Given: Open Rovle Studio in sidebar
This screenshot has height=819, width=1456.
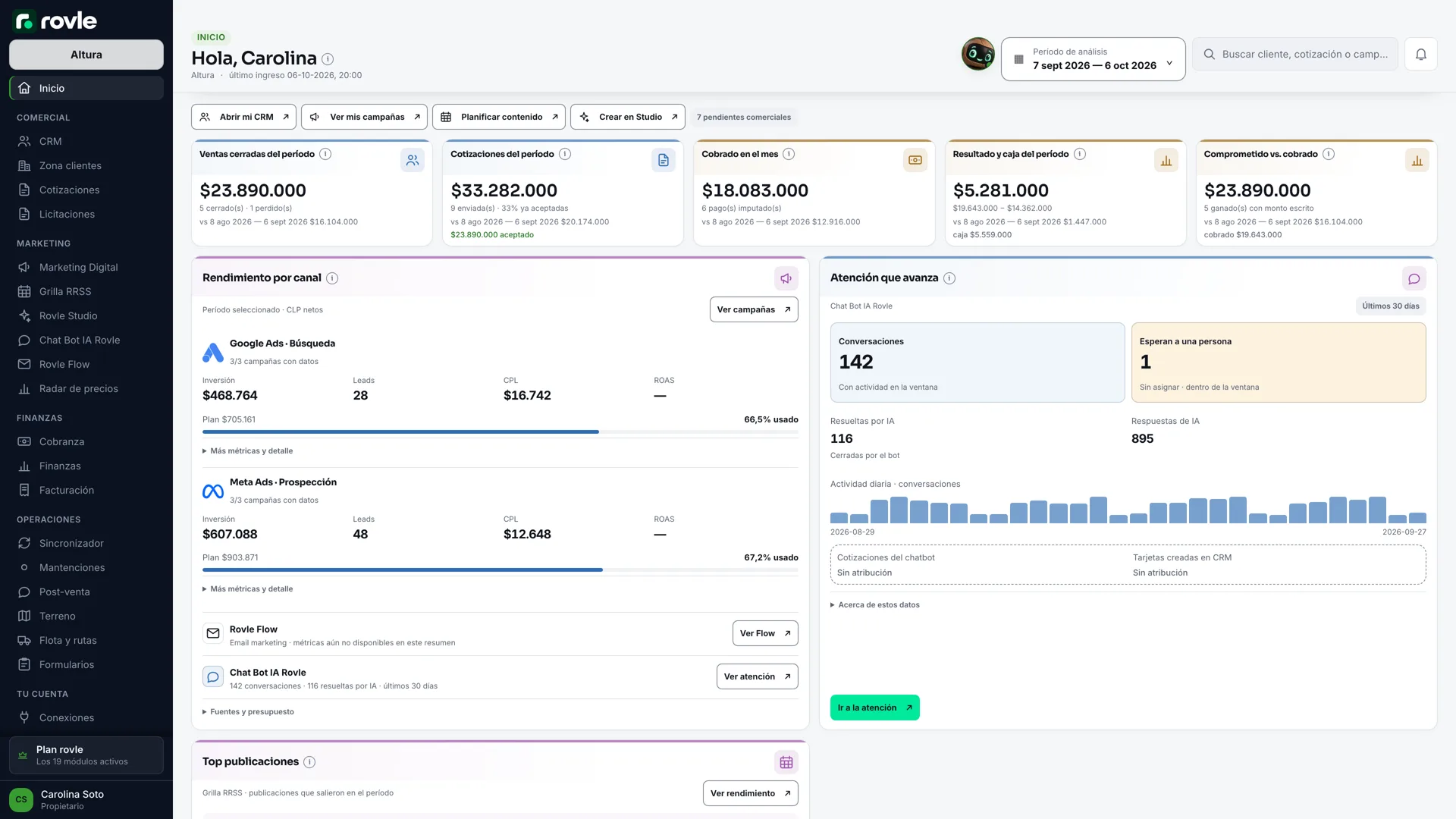Looking at the screenshot, I should coord(86,315).
